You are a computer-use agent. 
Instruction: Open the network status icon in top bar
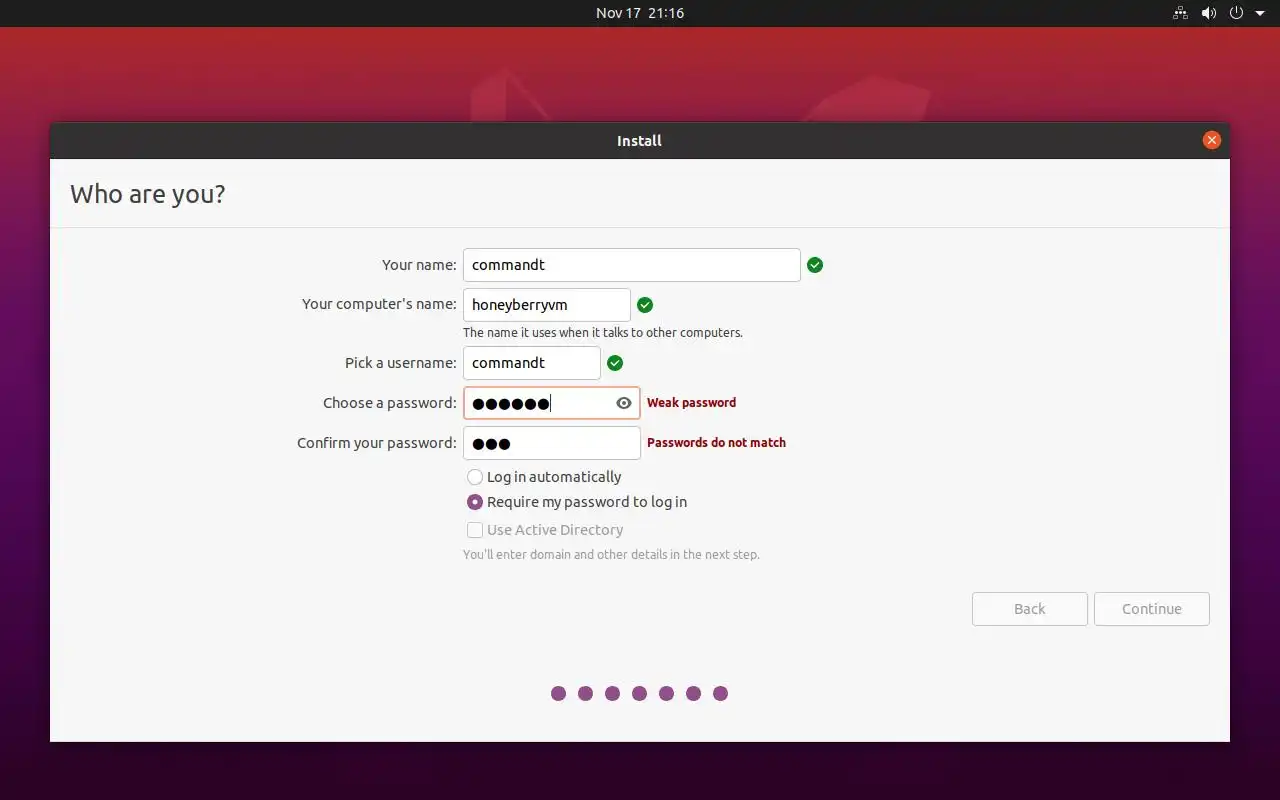click(1180, 13)
